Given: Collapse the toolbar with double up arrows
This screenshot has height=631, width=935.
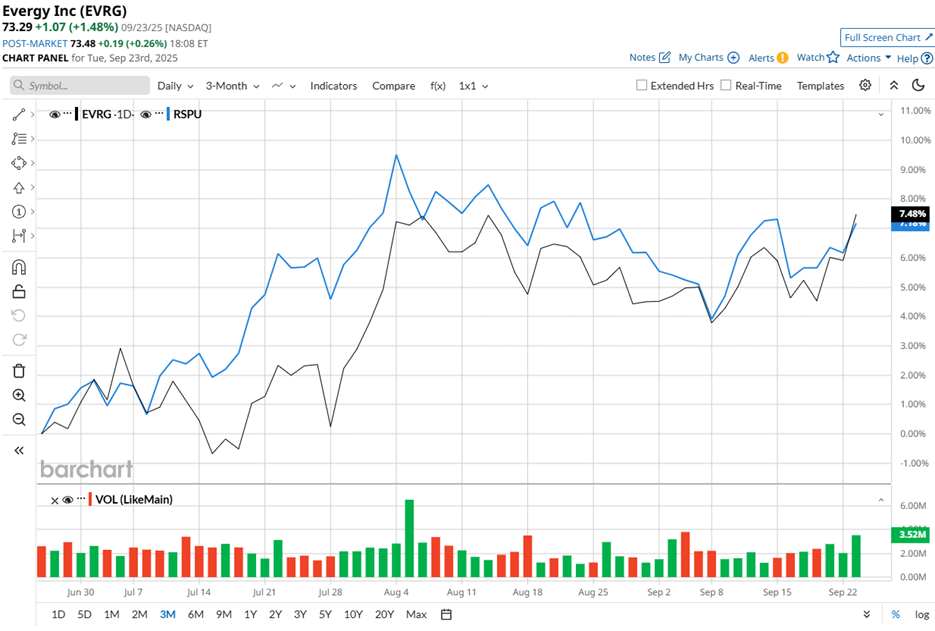Looking at the screenshot, I should tap(894, 85).
